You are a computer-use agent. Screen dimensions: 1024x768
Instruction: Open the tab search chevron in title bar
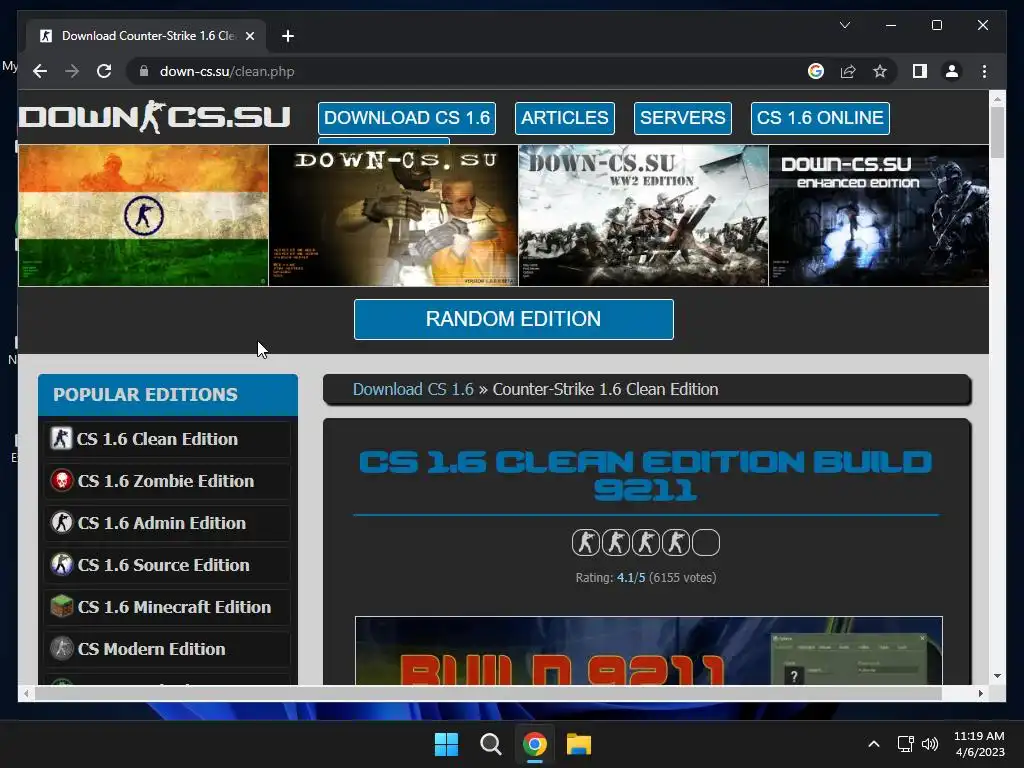point(844,25)
